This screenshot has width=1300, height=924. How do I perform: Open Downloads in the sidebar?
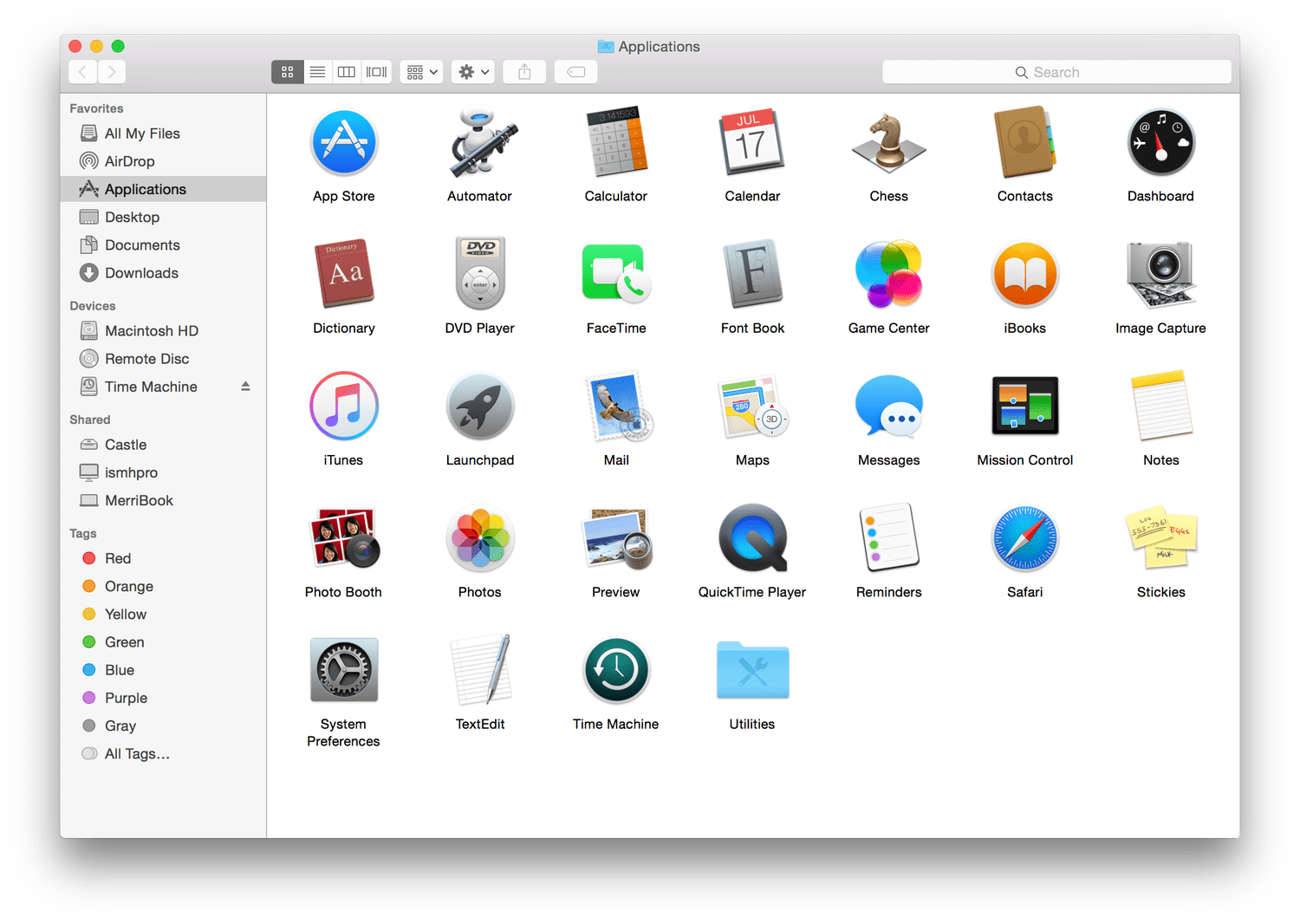click(x=163, y=273)
